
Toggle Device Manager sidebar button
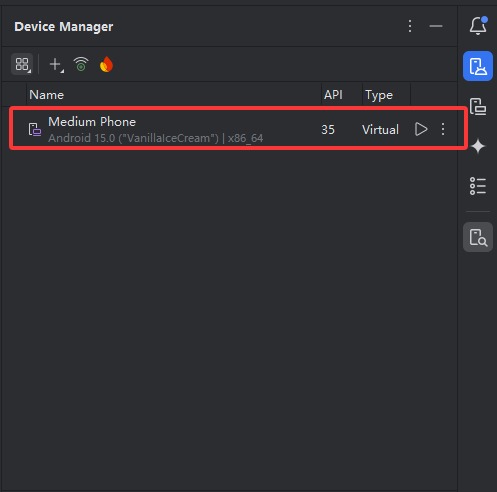pos(478,66)
